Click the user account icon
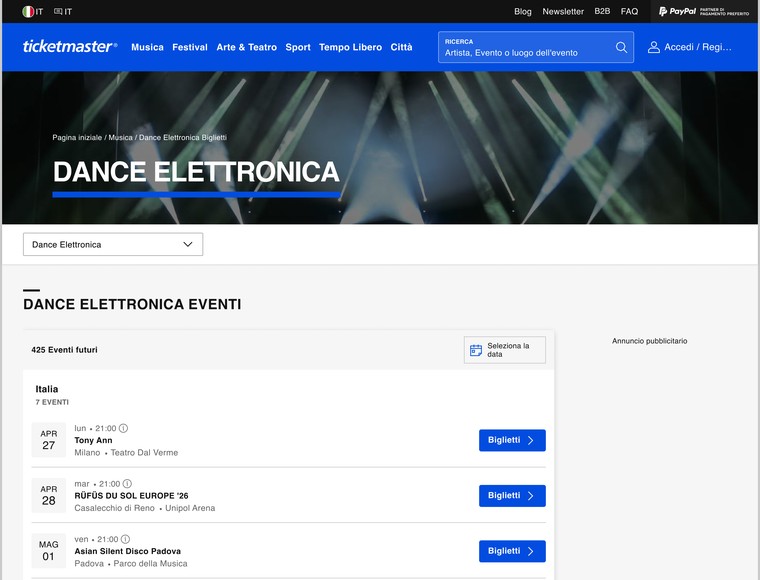Viewport: 760px width, 580px height. [x=653, y=47]
